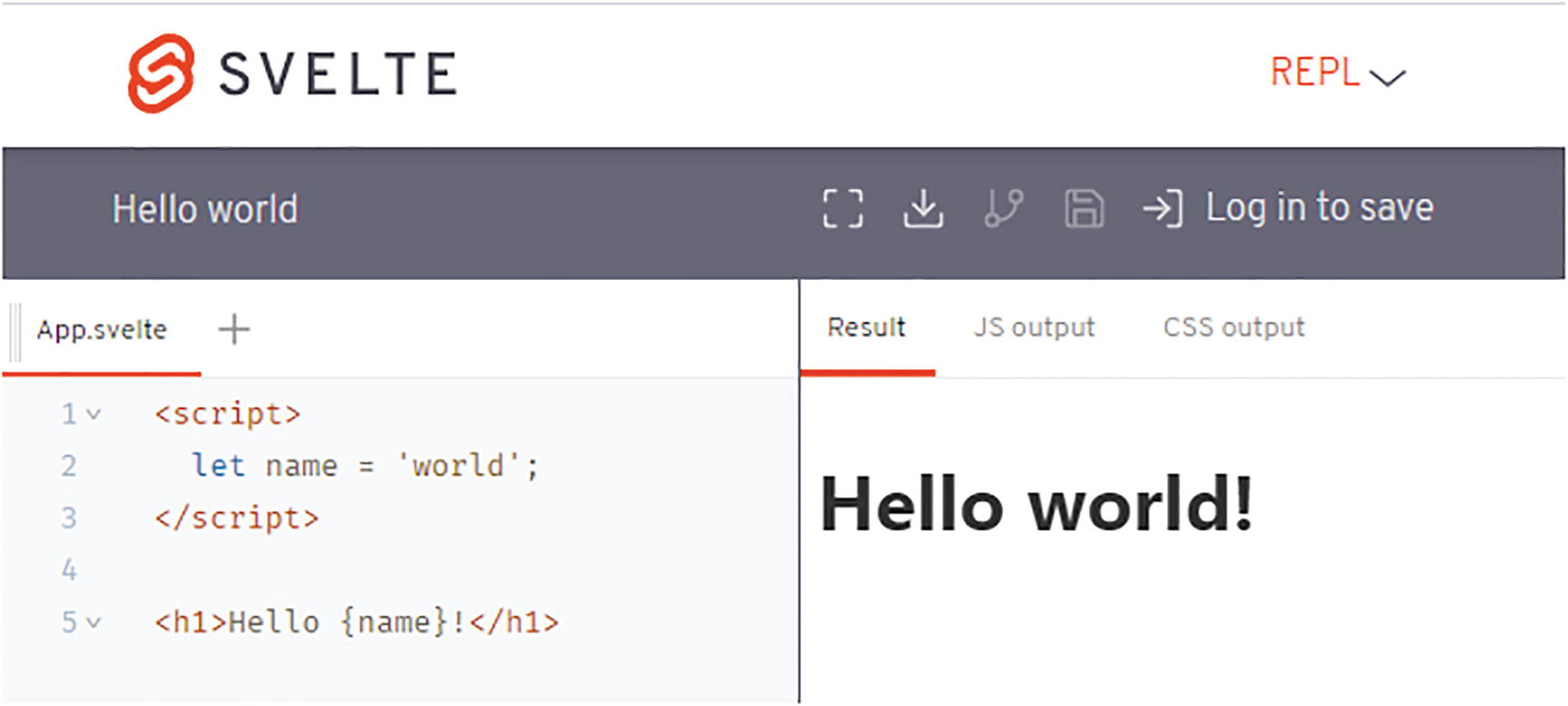1568x706 pixels.
Task: Grab the drag handle beside App.svelte
Action: tap(15, 332)
